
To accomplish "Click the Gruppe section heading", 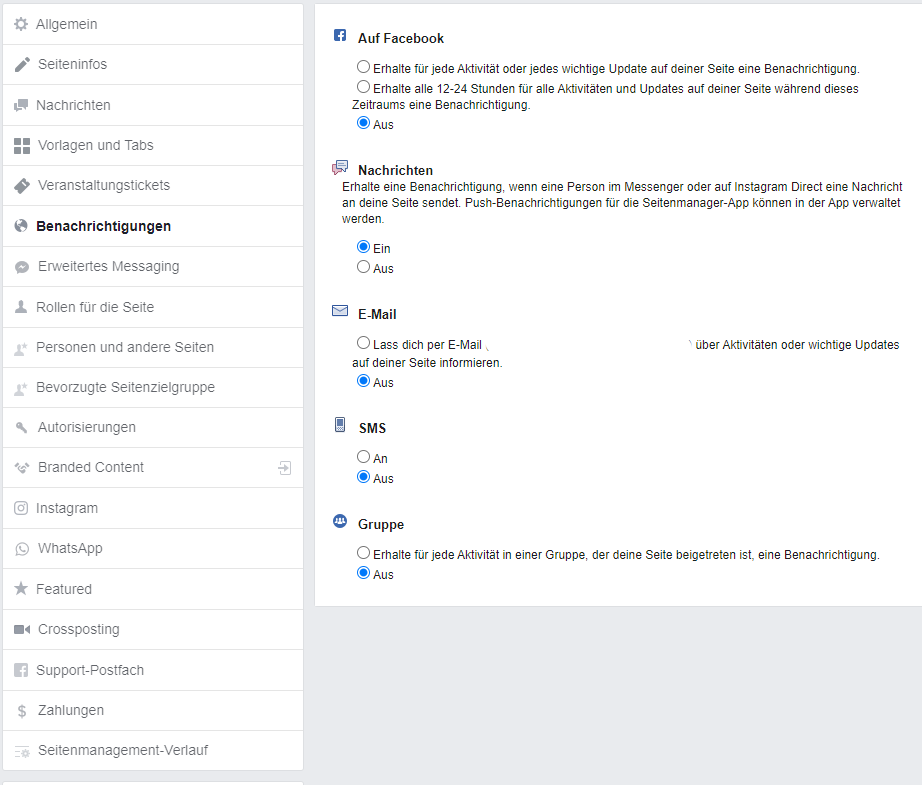I will click(381, 525).
